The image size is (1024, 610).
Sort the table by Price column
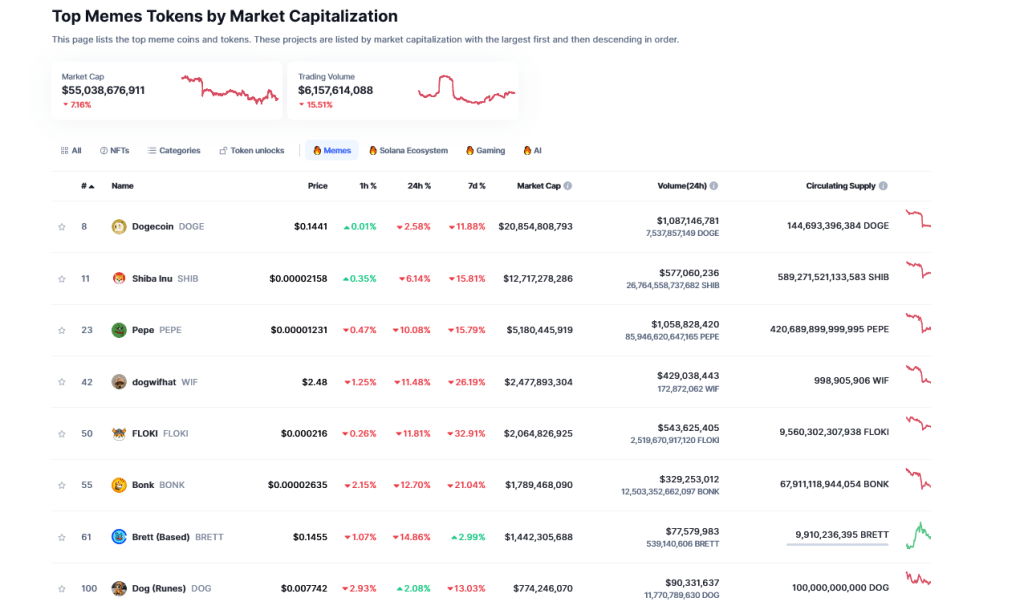coord(318,185)
